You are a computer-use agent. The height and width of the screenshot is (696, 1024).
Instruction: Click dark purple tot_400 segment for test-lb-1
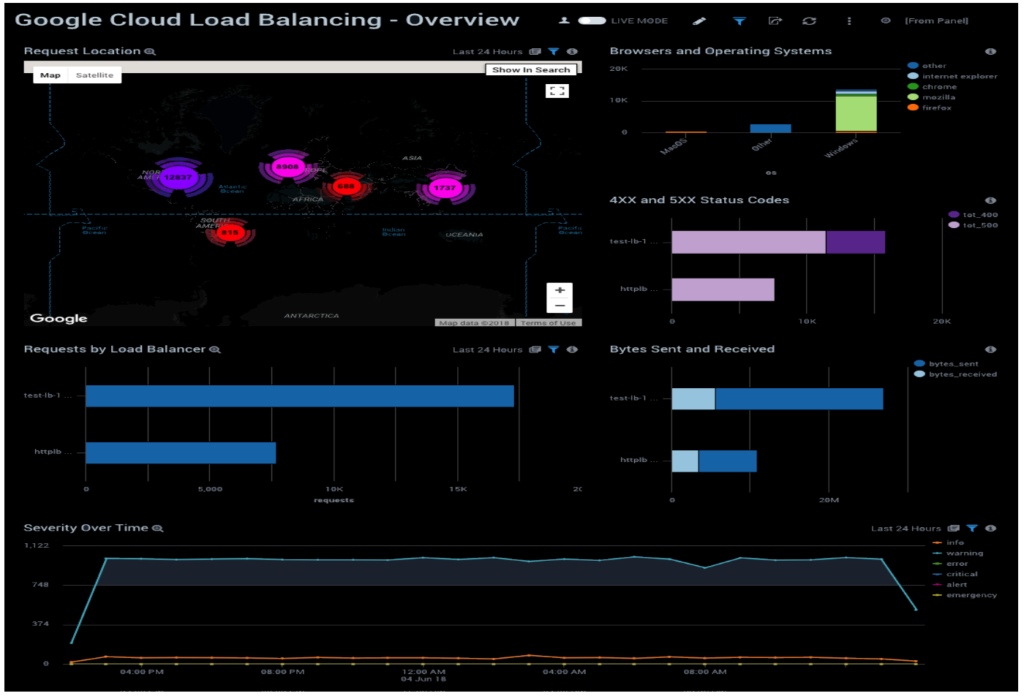pos(856,242)
